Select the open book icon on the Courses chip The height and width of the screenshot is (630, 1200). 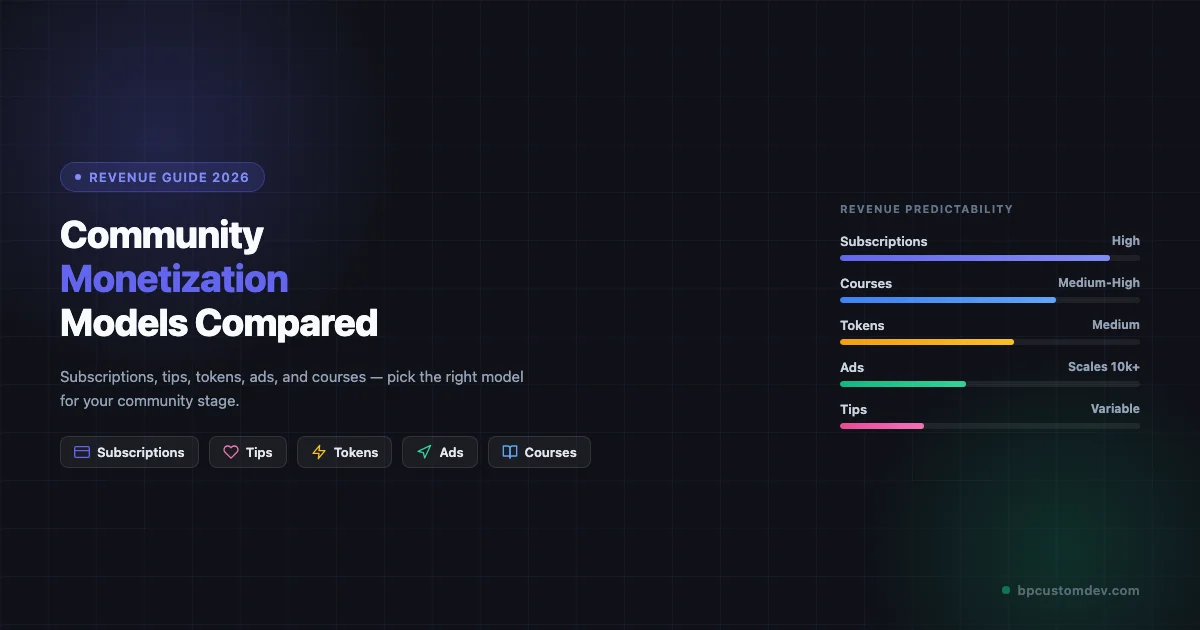pos(511,452)
